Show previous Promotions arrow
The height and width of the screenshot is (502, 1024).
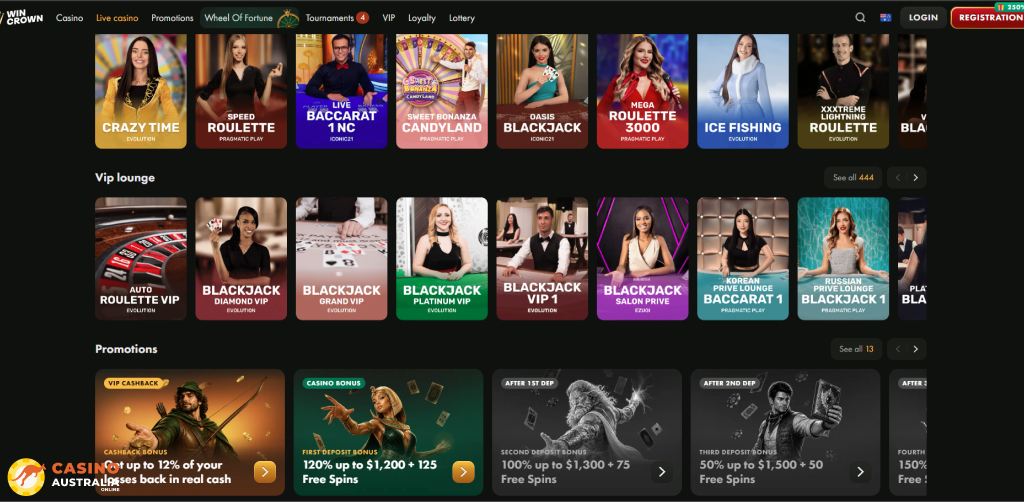(x=898, y=349)
